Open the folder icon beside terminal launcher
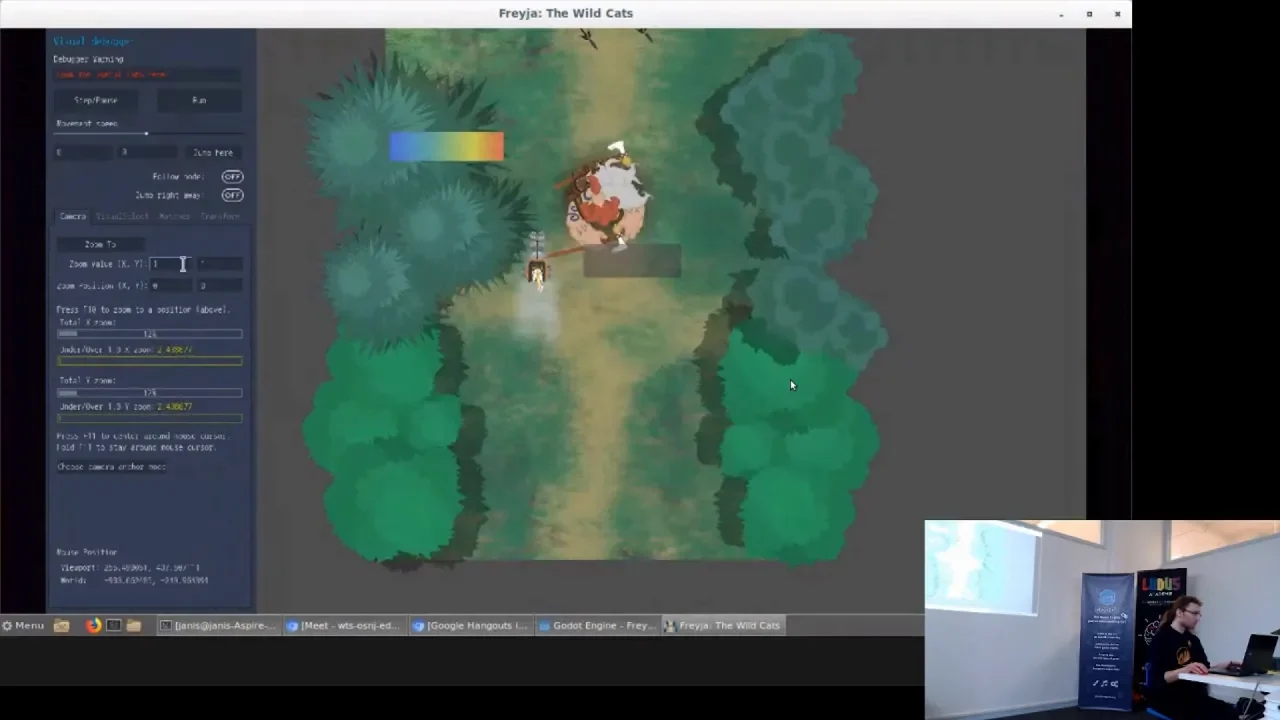This screenshot has width=1280, height=720. tap(134, 625)
